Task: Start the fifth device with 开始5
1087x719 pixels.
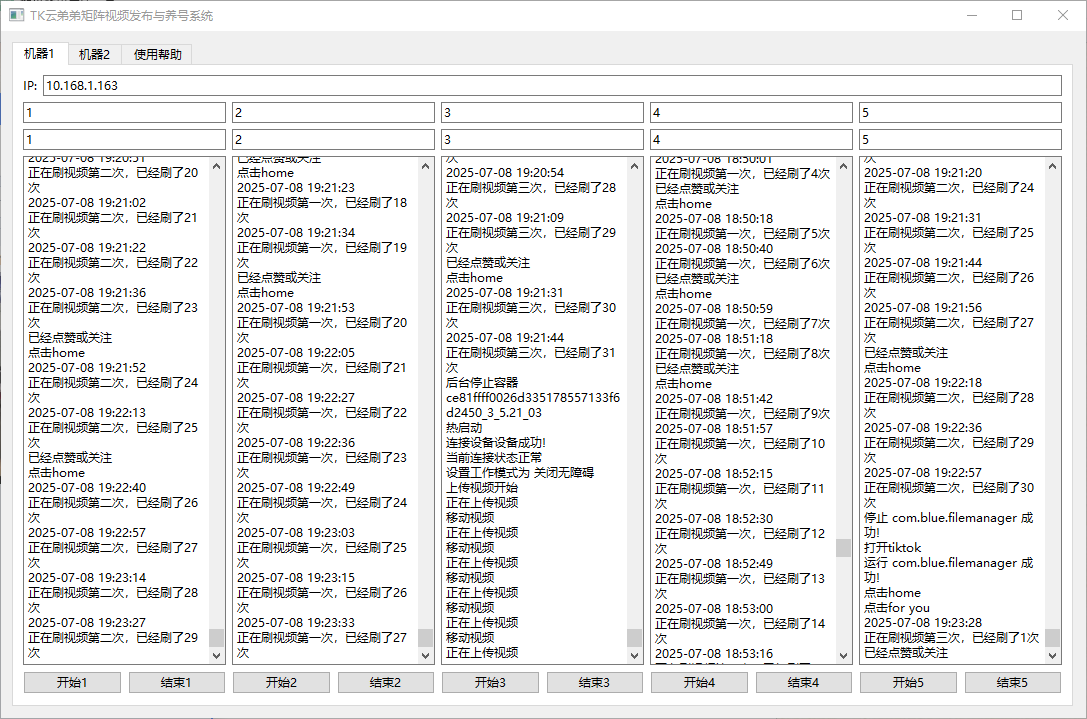Action: tap(908, 682)
